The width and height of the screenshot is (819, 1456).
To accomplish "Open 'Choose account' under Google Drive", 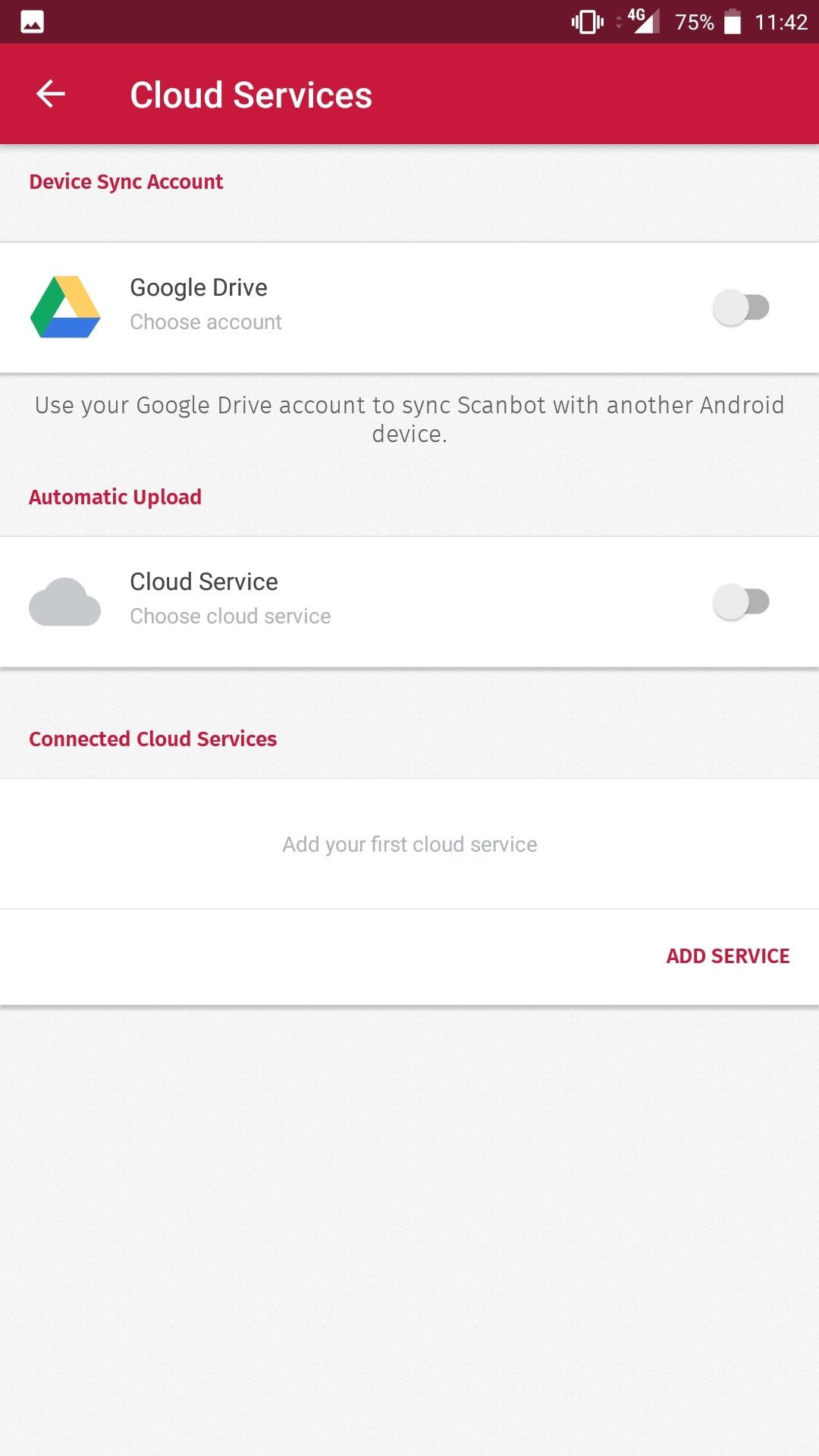I will pyautogui.click(x=206, y=322).
